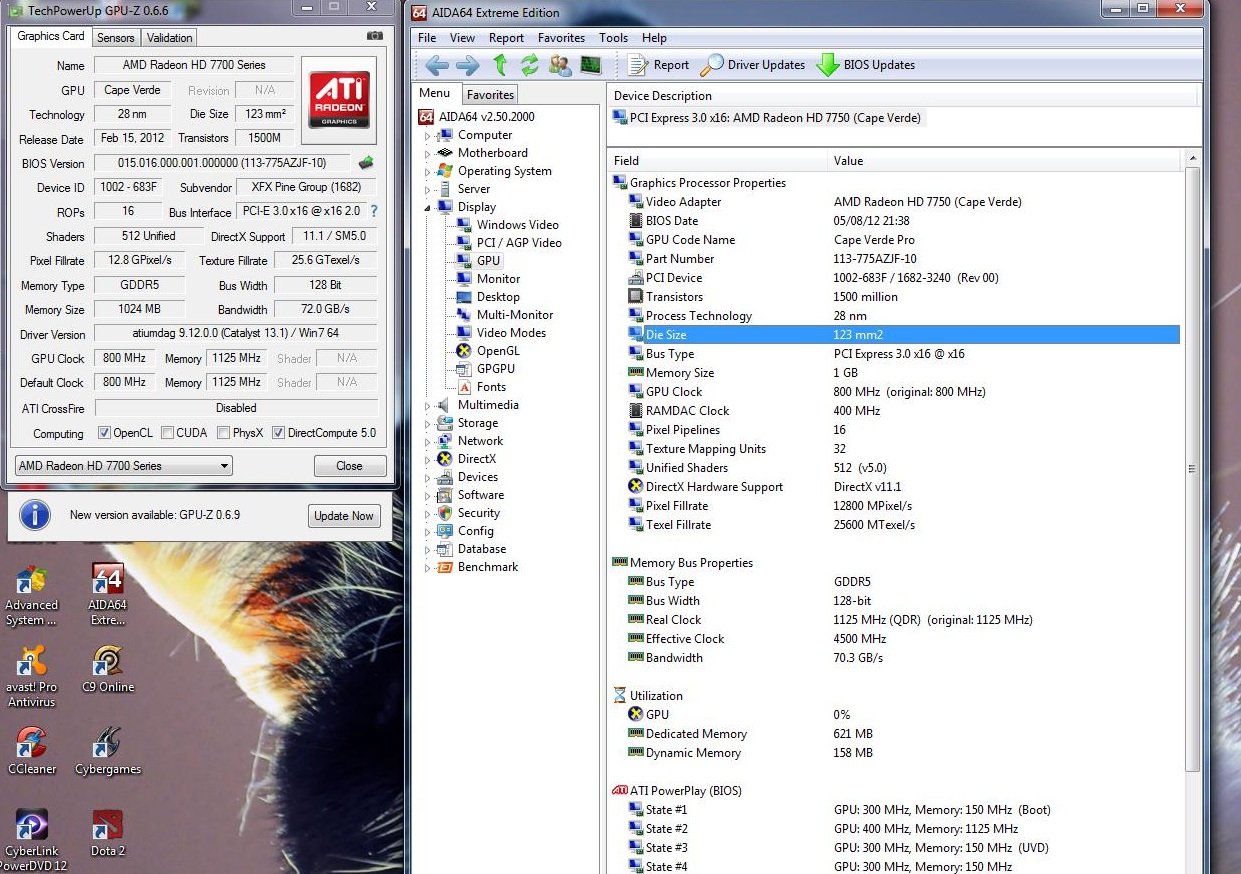Select the Die Size row in the list
Viewport: 1241px width, 874px height.
click(903, 335)
